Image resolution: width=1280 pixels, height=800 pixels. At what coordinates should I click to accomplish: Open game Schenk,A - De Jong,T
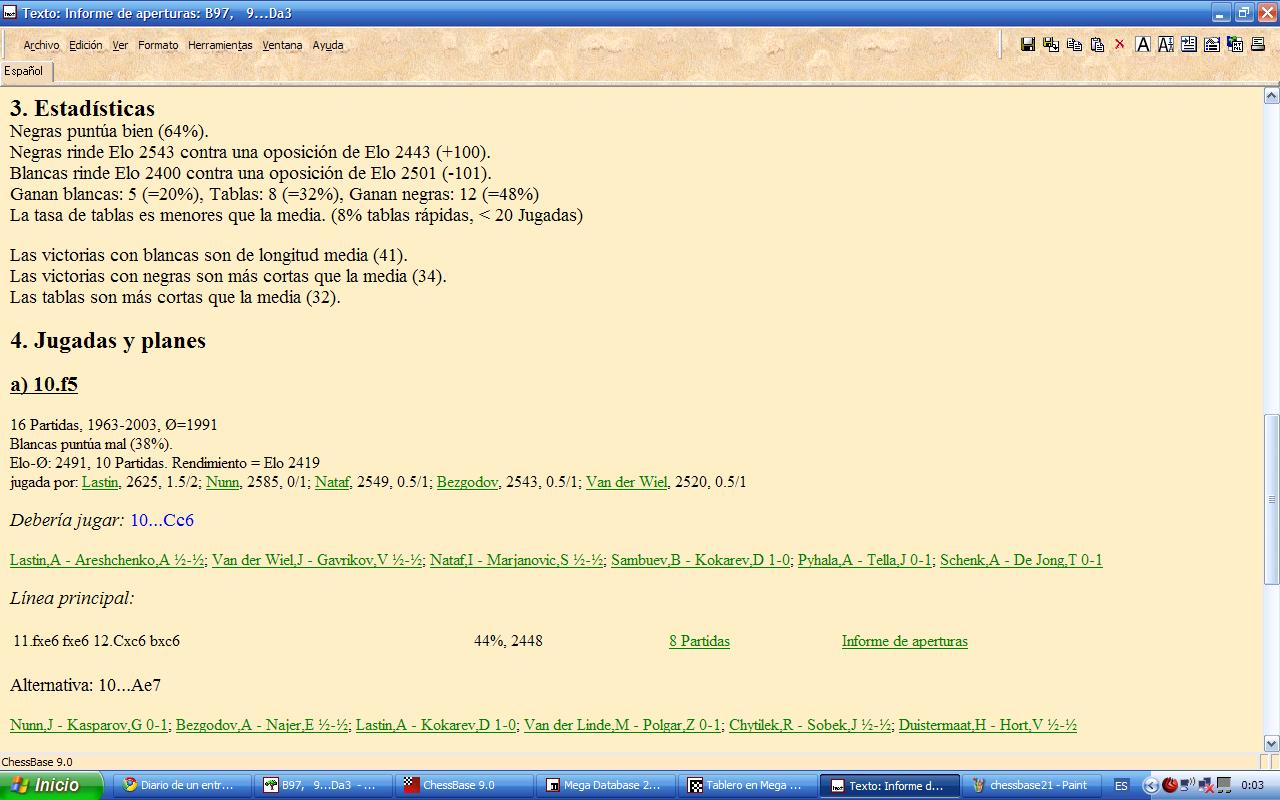tap(1021, 560)
